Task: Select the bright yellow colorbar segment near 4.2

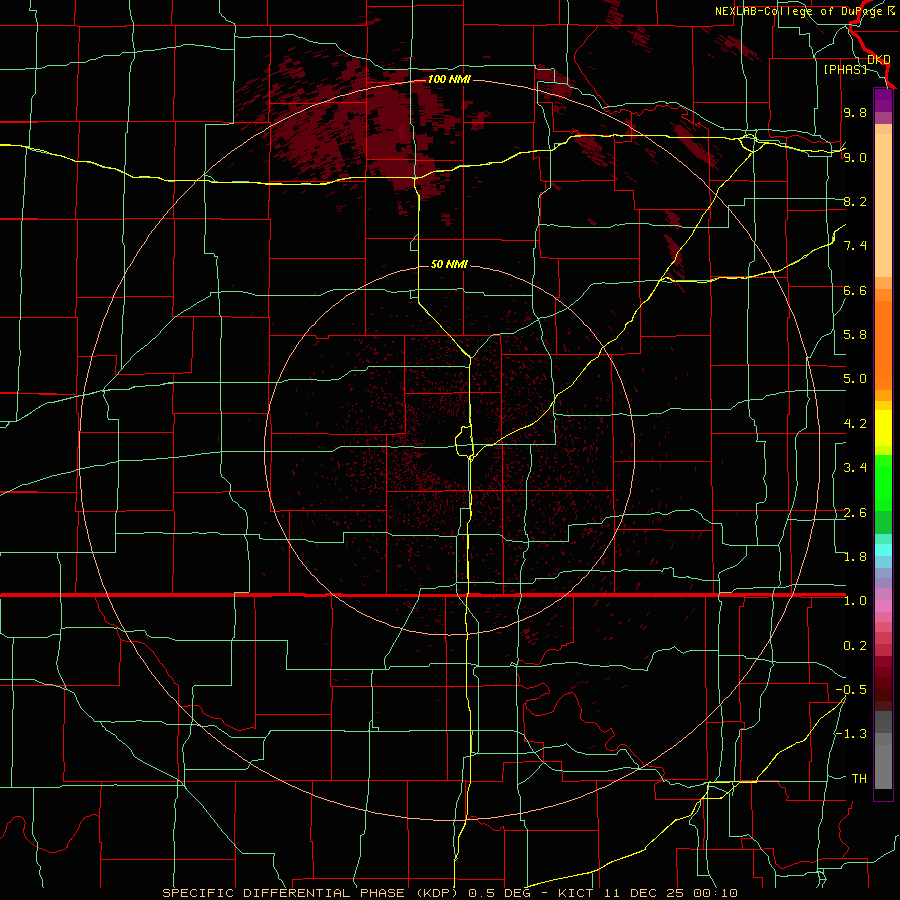Action: (883, 428)
